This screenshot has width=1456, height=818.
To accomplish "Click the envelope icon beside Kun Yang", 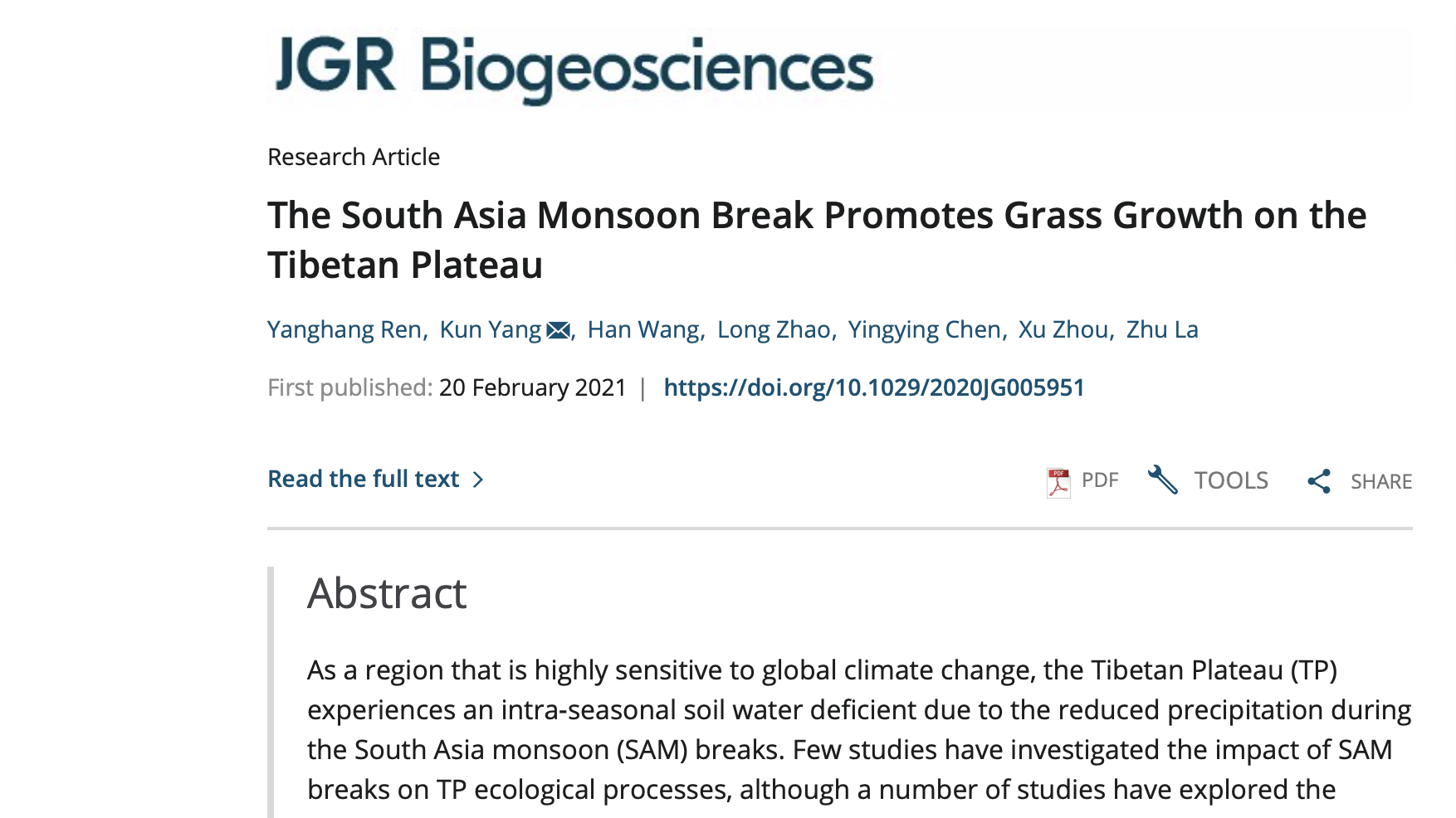I will 558,330.
